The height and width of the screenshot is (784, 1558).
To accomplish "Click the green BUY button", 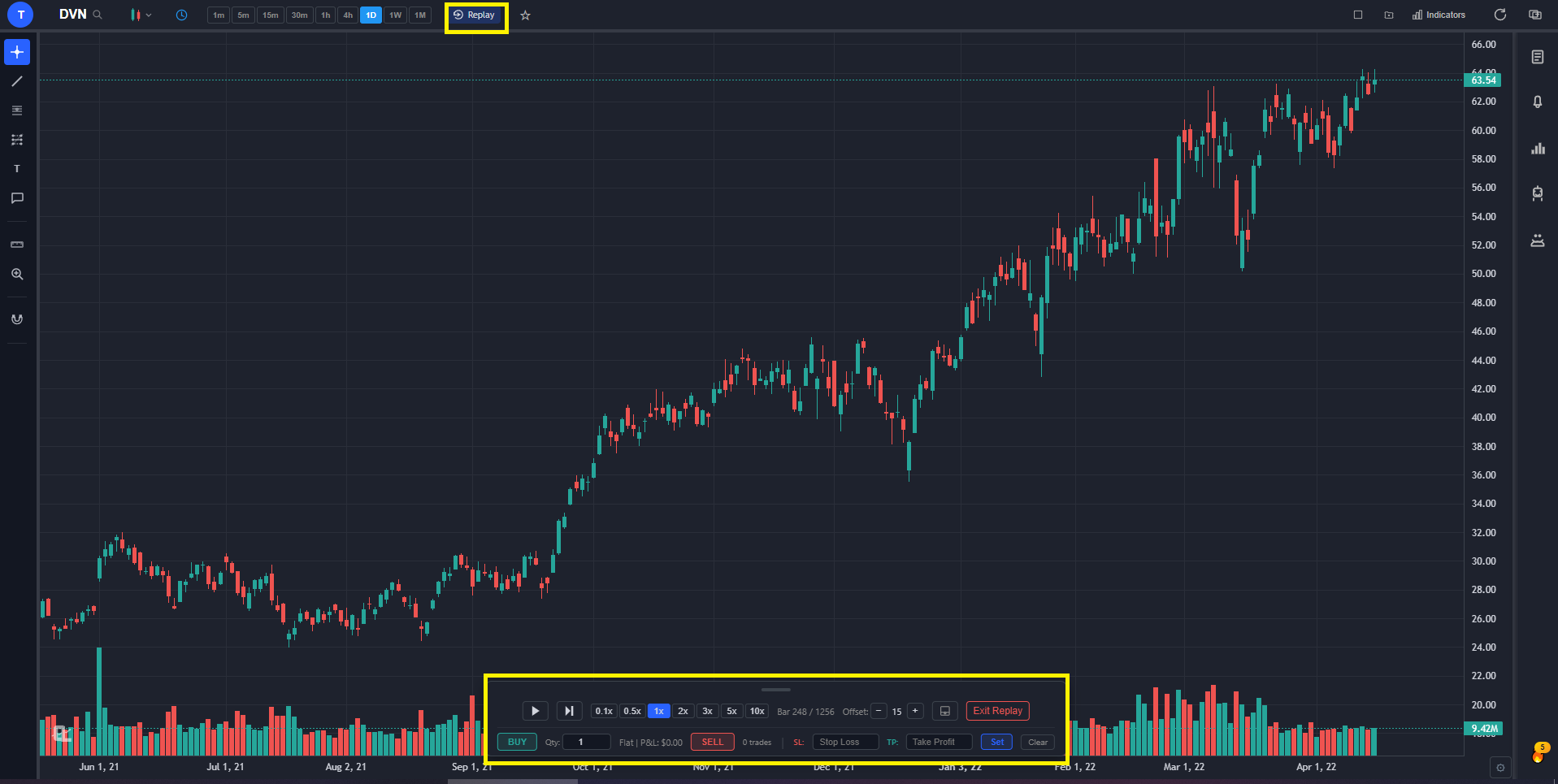I will point(517,742).
